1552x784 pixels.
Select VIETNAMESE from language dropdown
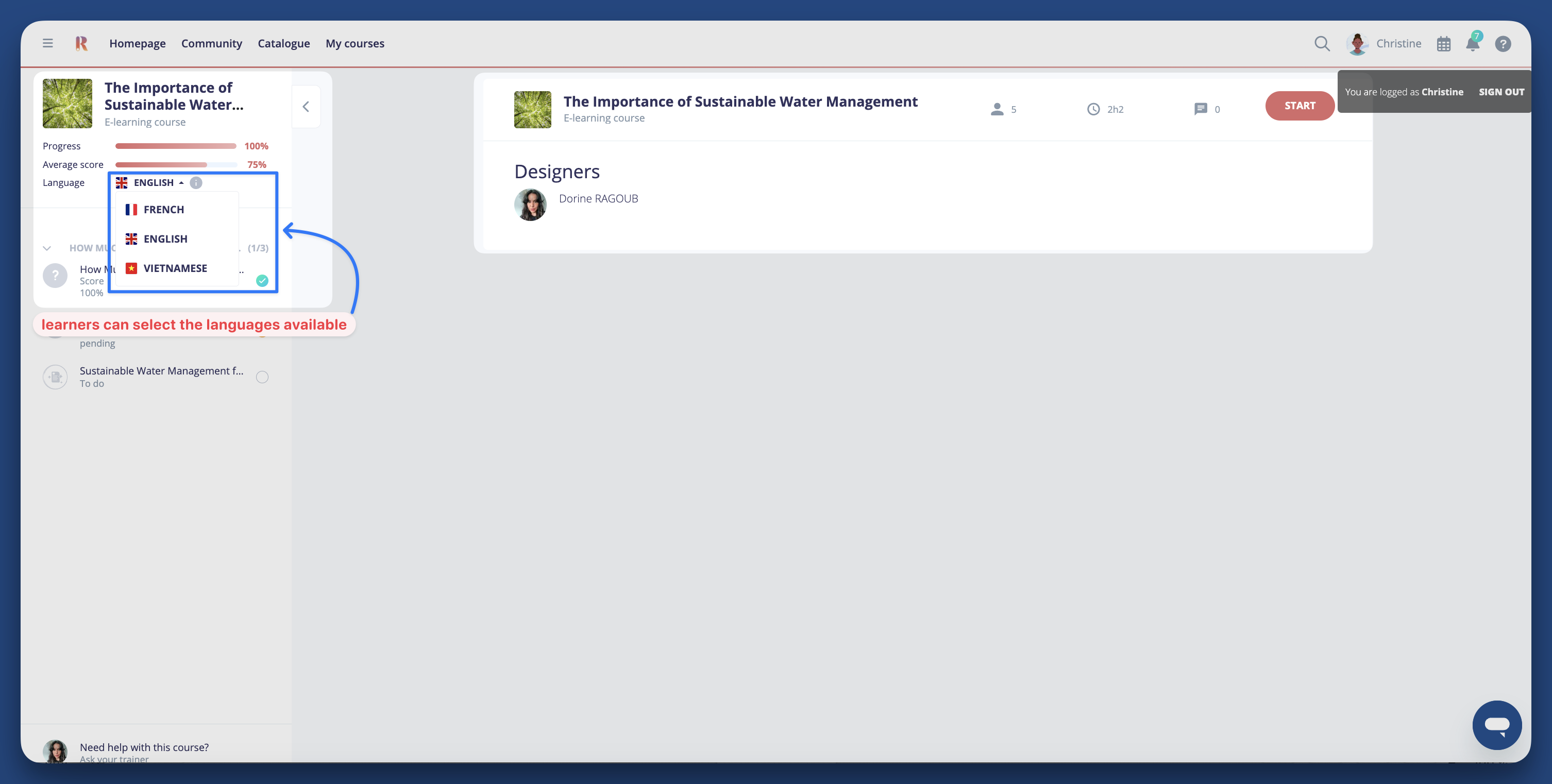175,268
